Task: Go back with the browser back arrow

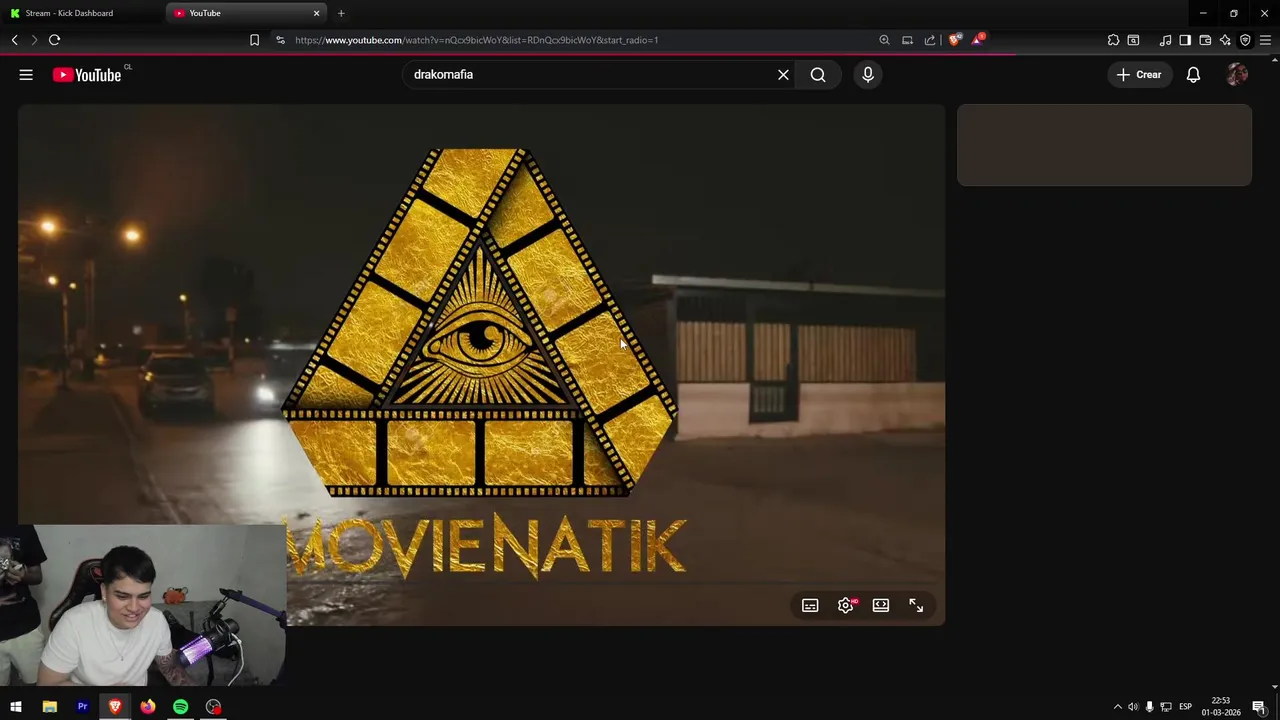Action: [15, 40]
